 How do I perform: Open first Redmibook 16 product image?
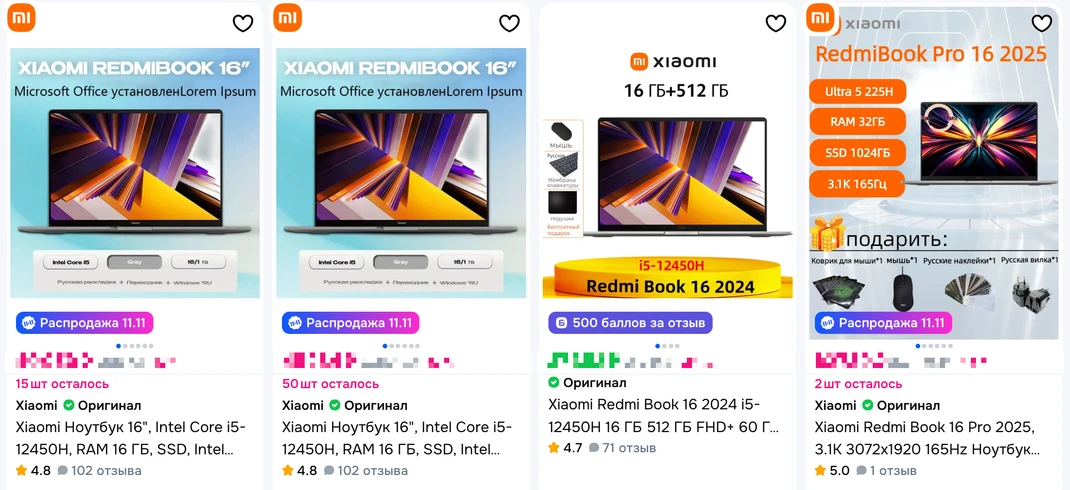click(135, 173)
